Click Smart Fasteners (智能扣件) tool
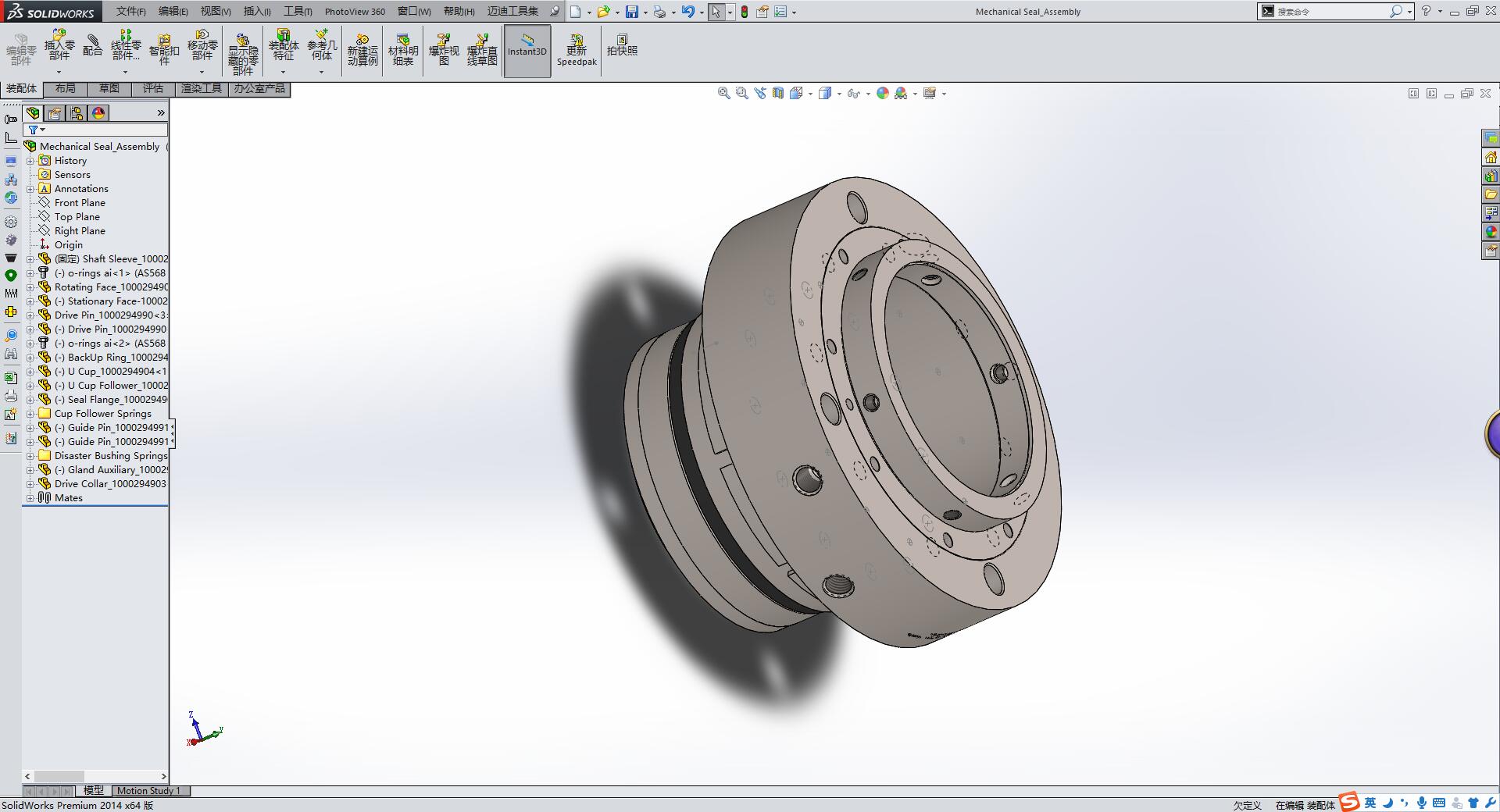The width and height of the screenshot is (1500, 812). (164, 50)
